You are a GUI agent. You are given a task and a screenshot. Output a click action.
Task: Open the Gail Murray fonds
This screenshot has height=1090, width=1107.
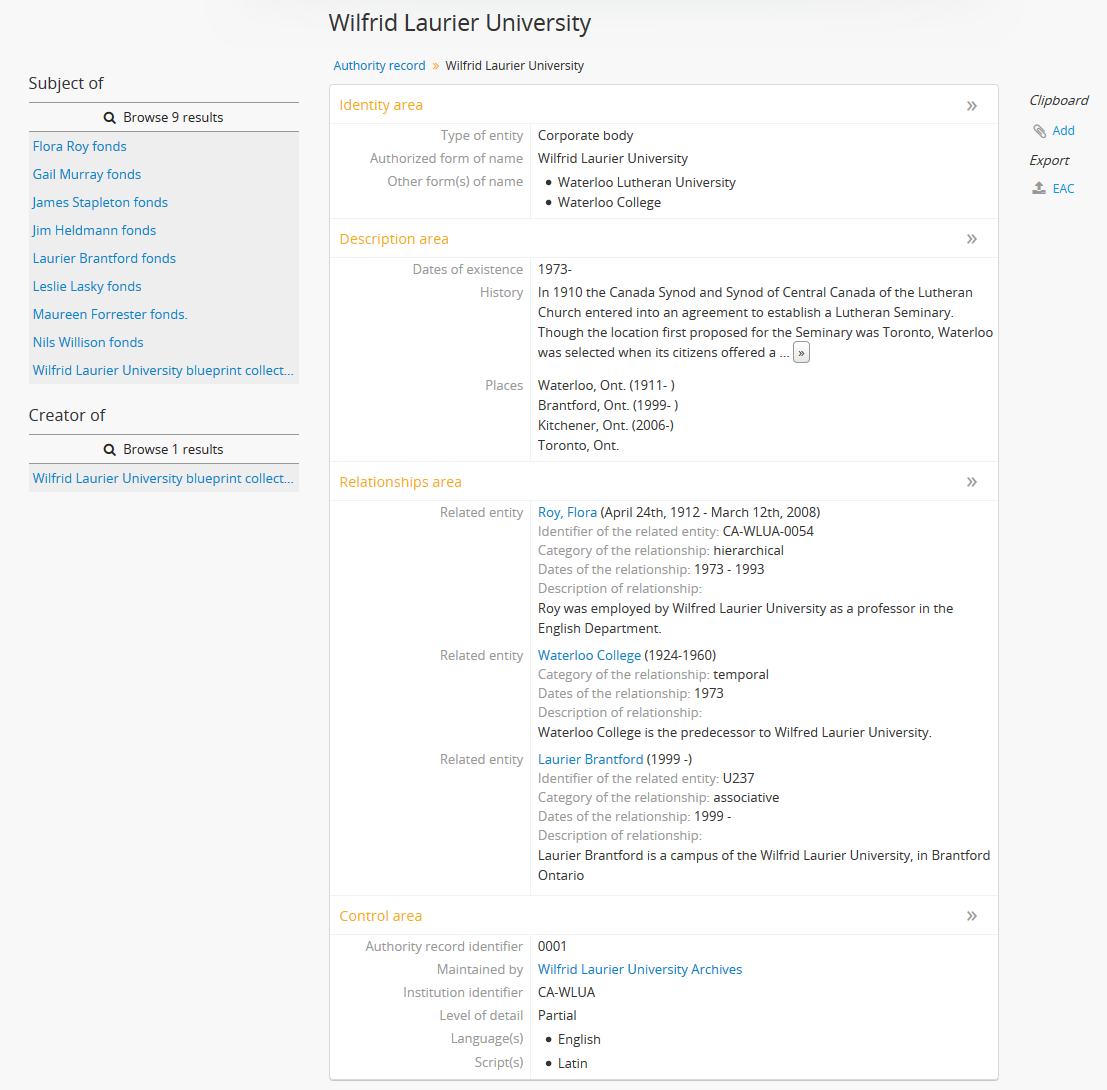(87, 174)
